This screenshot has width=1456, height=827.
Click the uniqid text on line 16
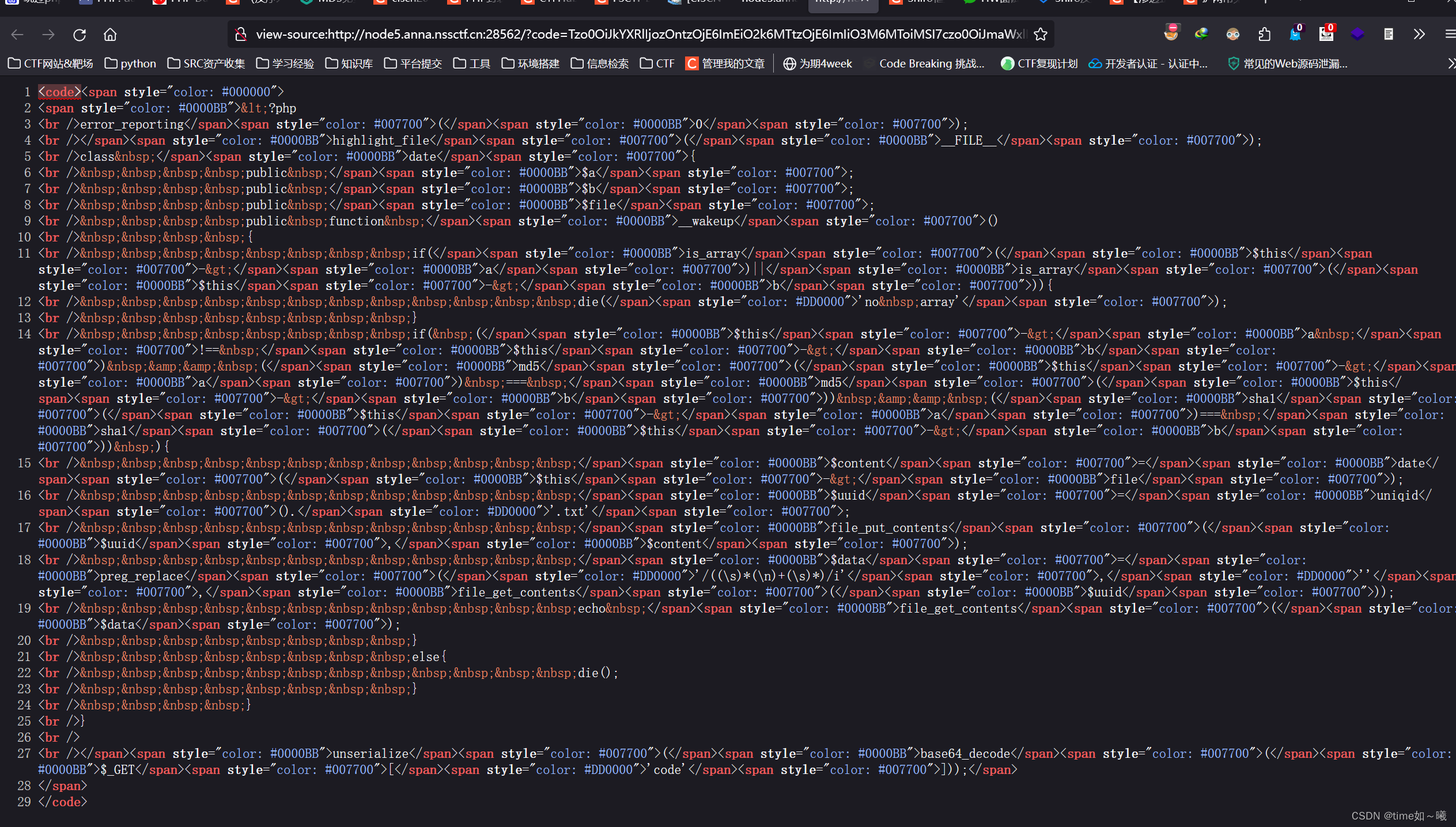point(1397,495)
